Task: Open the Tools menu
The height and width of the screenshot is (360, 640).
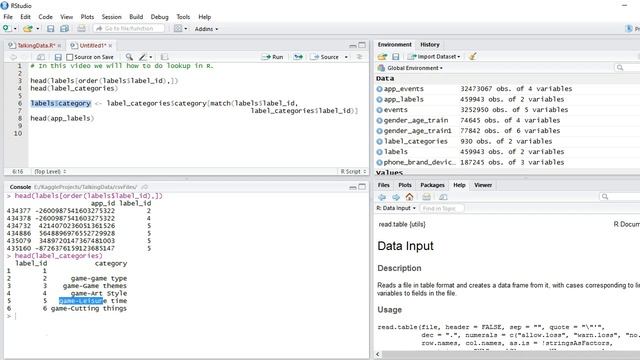Action: [183, 17]
